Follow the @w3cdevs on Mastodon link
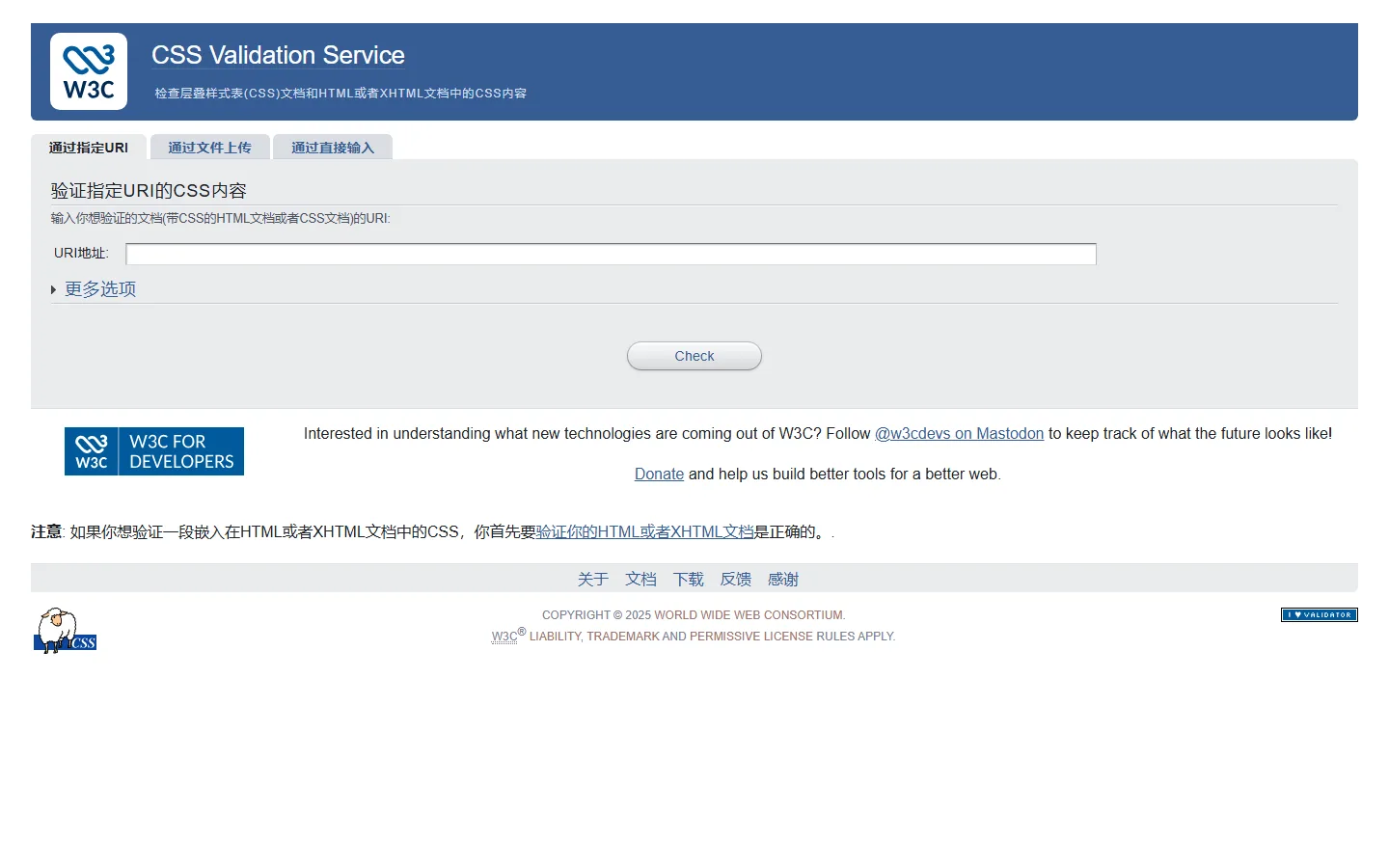The height and width of the screenshot is (868, 1389). tap(959, 434)
